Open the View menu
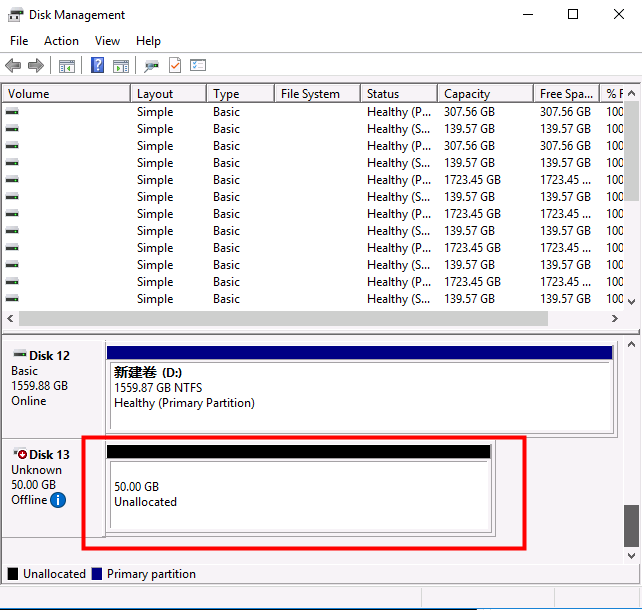The height and width of the screenshot is (610, 642). click(107, 41)
